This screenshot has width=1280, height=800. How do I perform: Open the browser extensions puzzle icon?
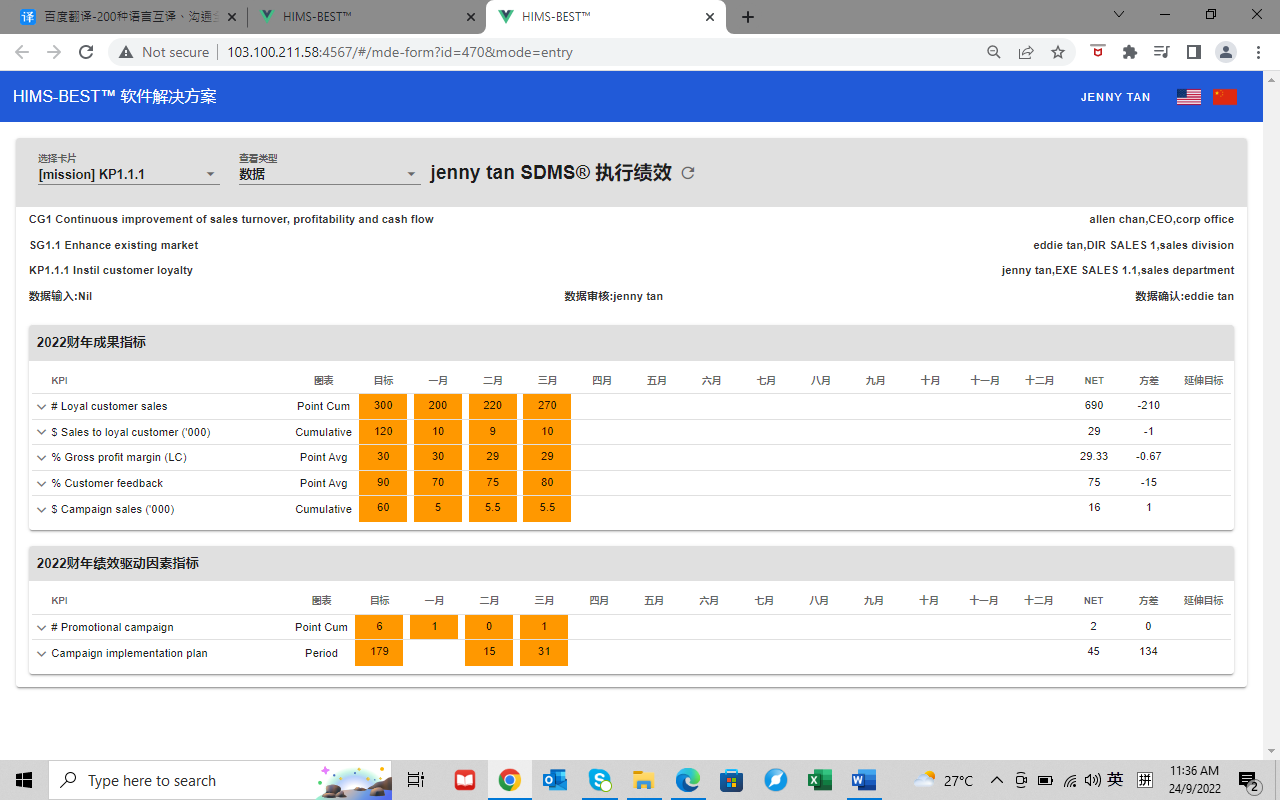(1130, 52)
